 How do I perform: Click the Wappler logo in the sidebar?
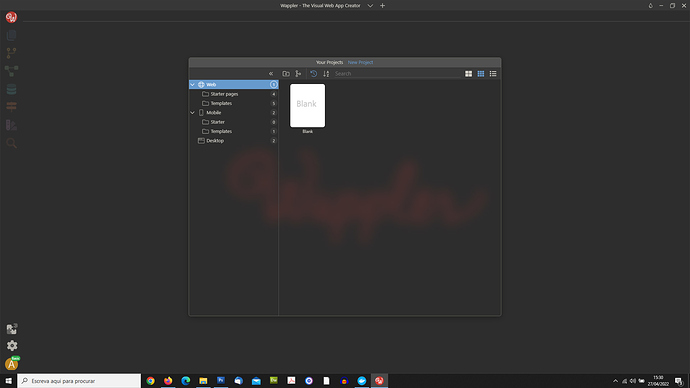coord(11,17)
